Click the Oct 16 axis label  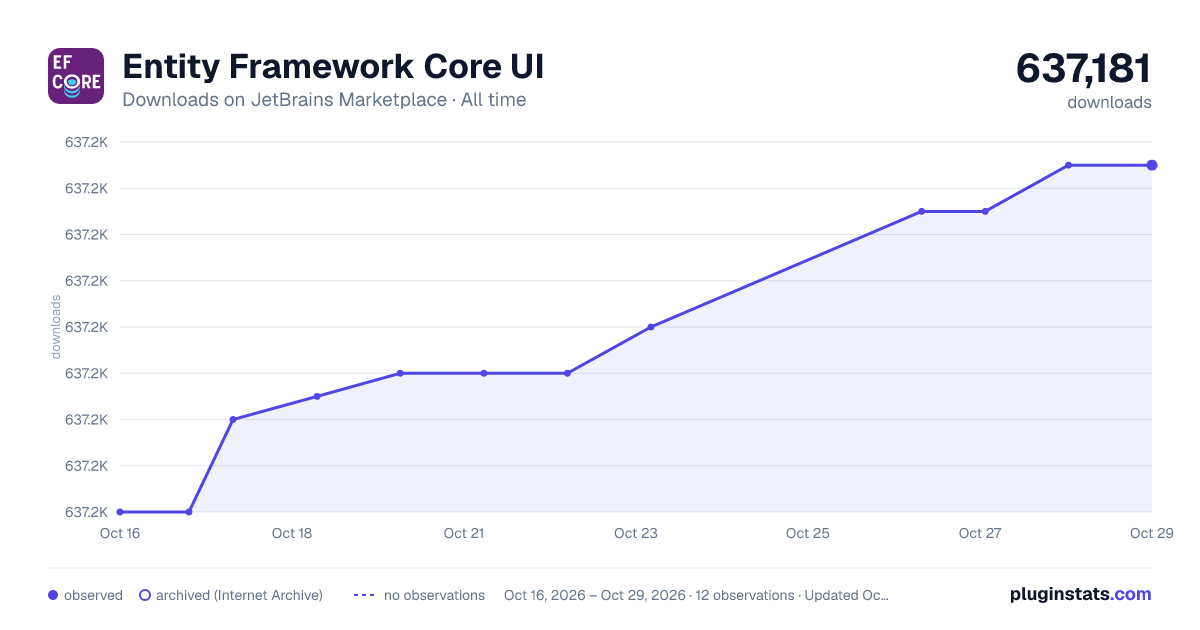pos(120,533)
